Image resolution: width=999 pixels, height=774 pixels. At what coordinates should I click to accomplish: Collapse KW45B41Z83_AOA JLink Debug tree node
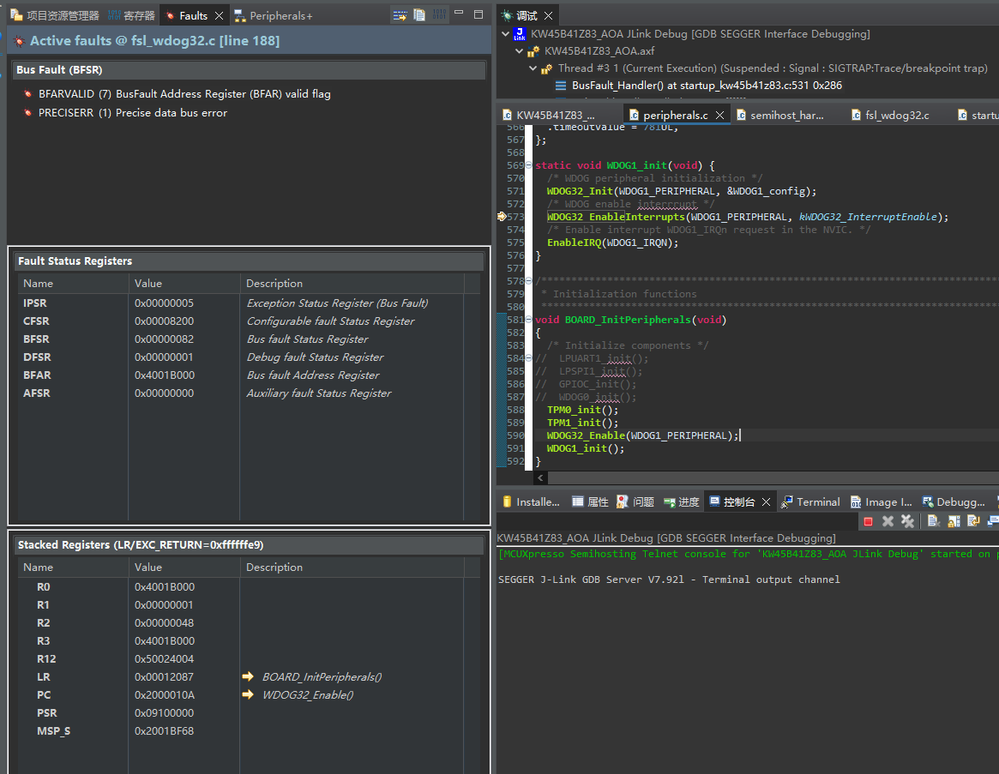506,34
